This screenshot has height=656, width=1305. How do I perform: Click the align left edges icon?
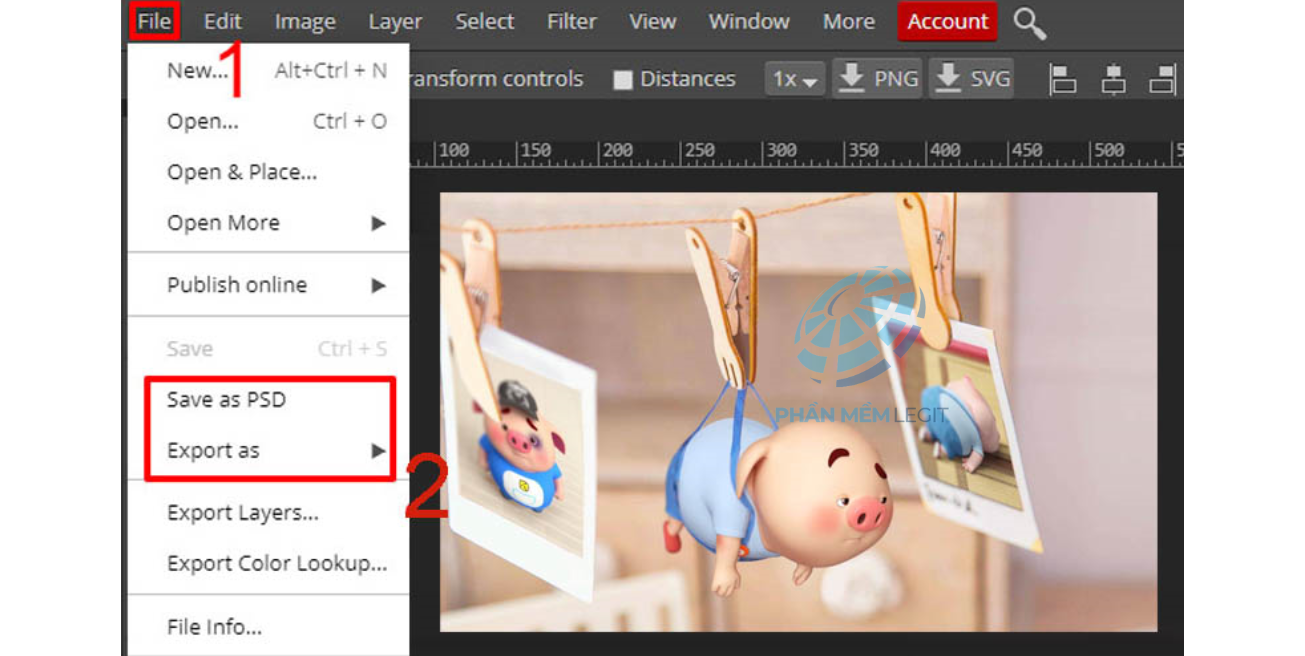tap(1063, 79)
